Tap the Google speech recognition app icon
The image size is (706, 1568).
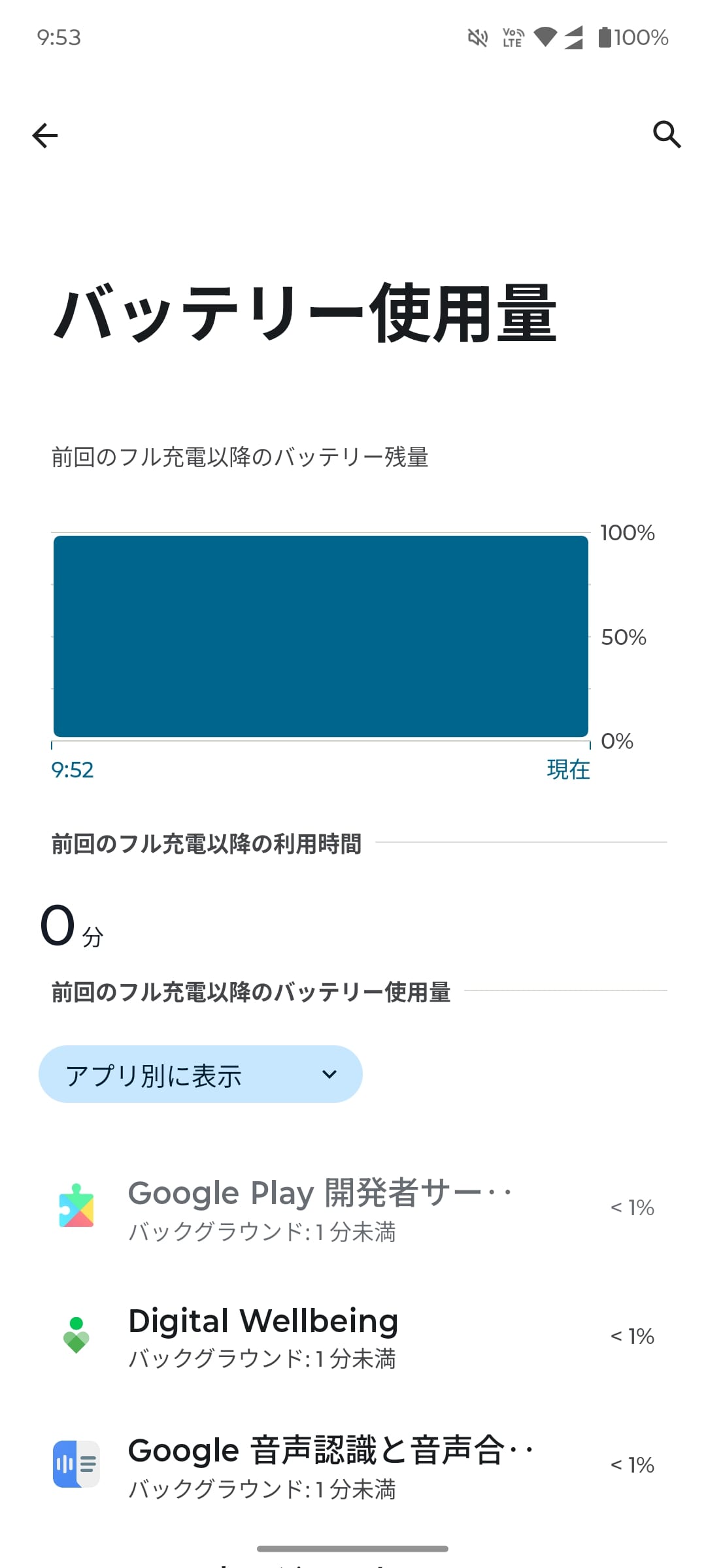tap(76, 1463)
